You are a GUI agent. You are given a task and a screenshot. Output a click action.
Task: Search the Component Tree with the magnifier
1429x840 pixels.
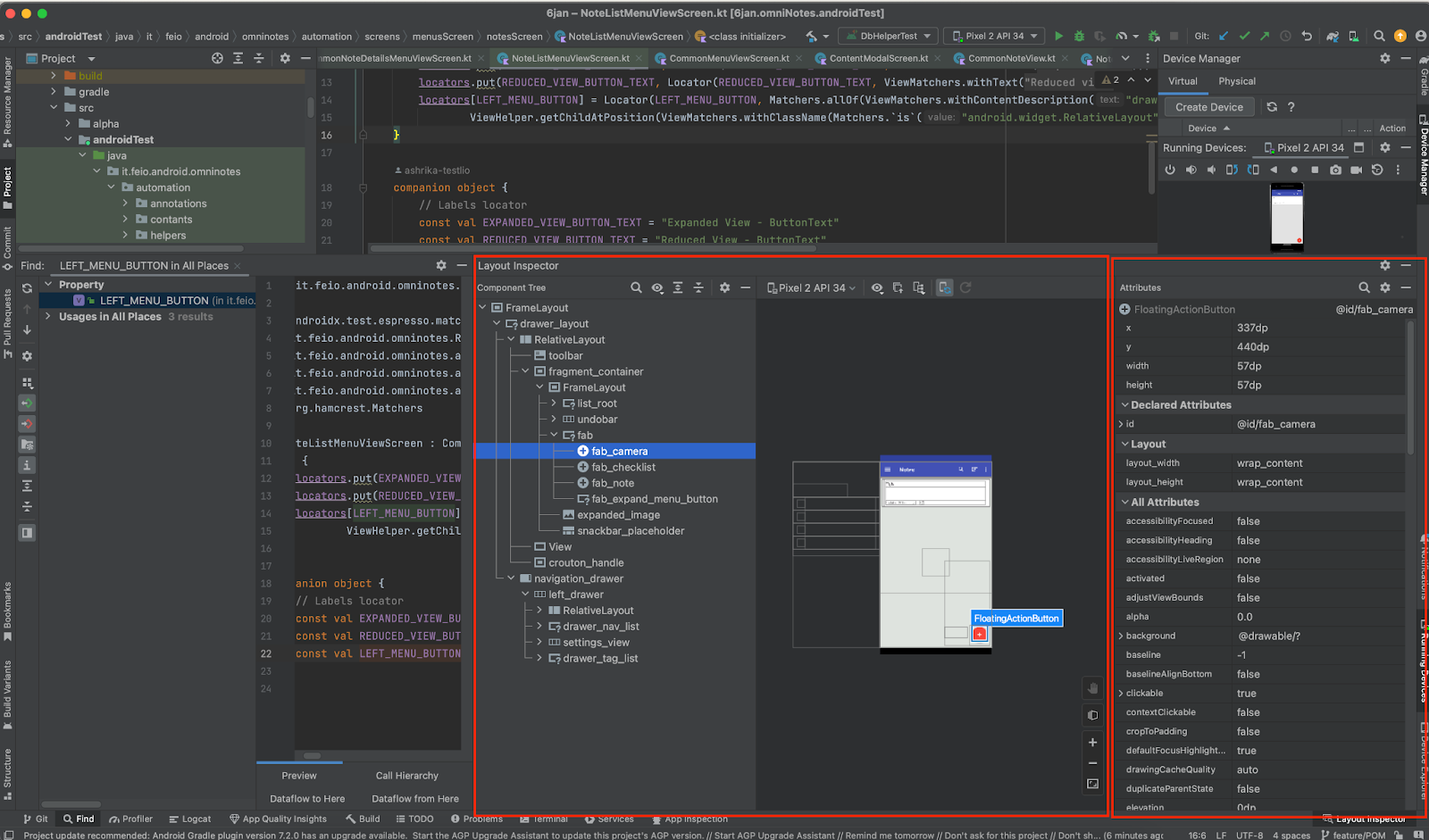pos(636,287)
